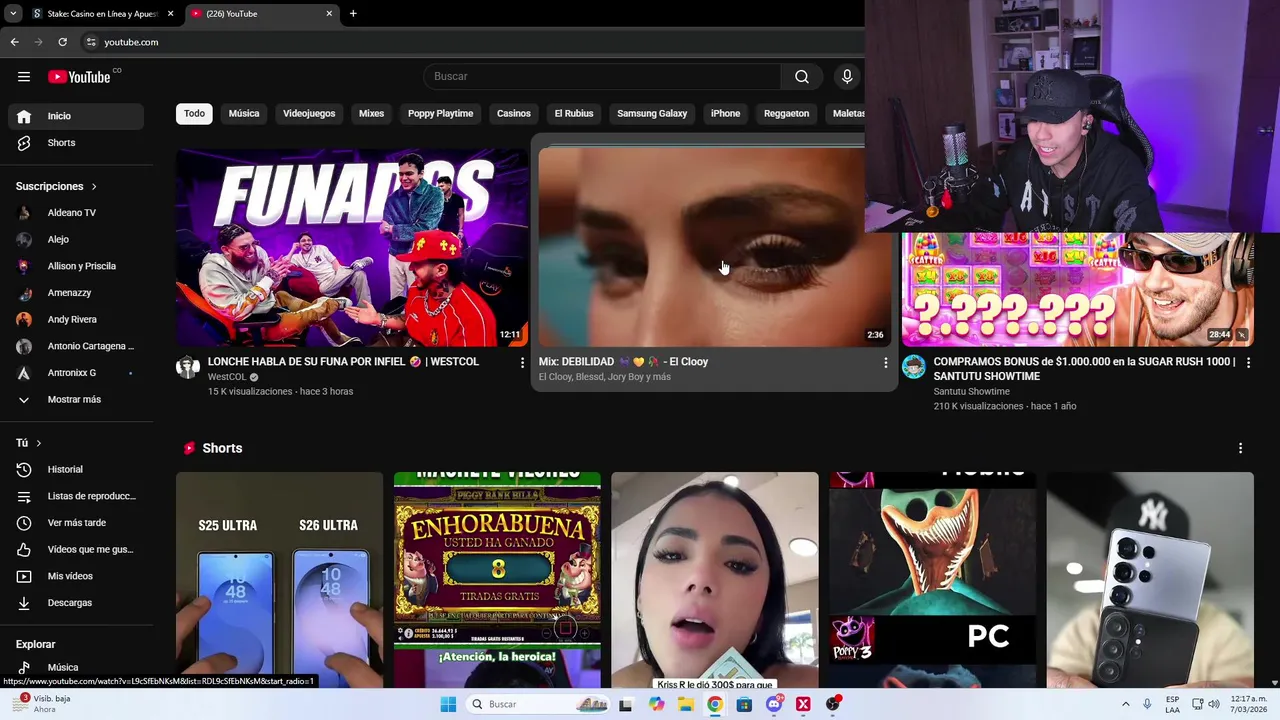1280x720 pixels.
Task: Click the youtube.com address bar
Action: click(470, 42)
